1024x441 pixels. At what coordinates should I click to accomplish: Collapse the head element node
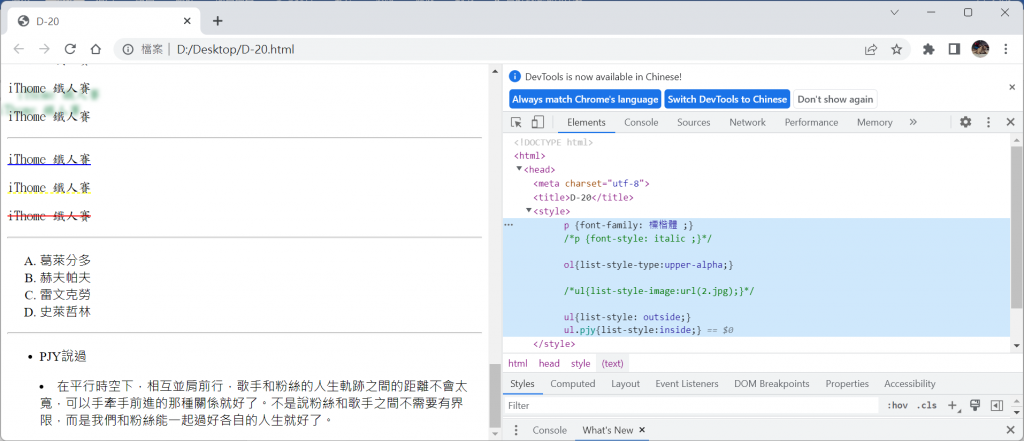point(519,169)
